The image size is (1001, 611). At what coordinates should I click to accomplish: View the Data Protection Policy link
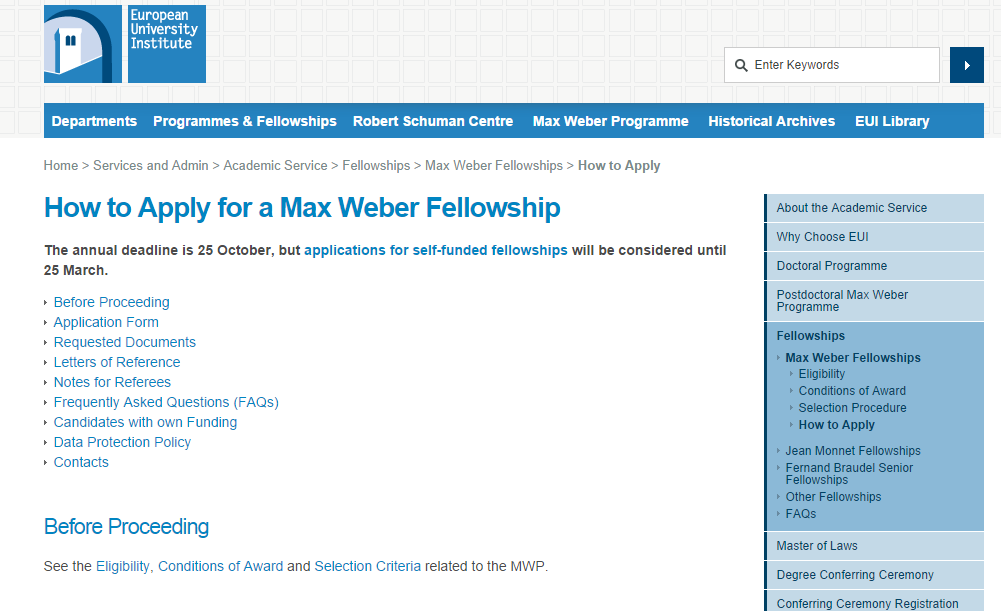pyautogui.click(x=122, y=442)
